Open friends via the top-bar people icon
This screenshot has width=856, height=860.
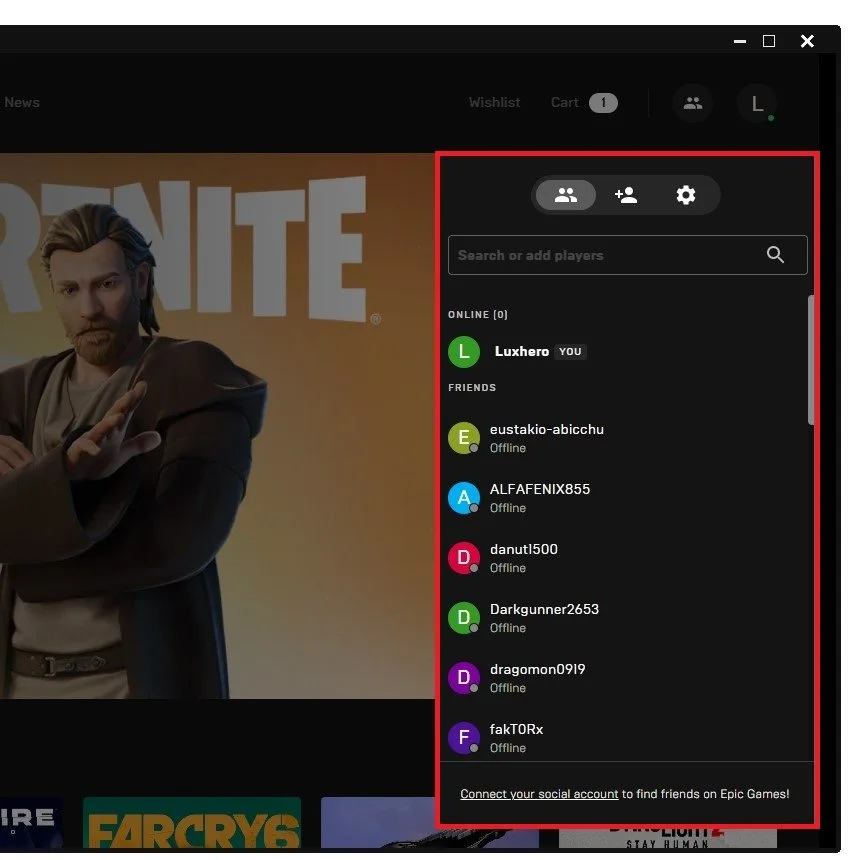[693, 103]
